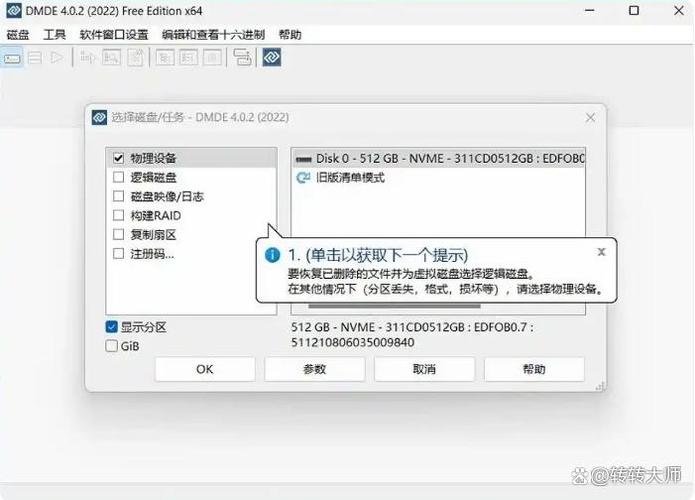
Task: Click the drive icon beside Disk 0
Action: click(304, 159)
